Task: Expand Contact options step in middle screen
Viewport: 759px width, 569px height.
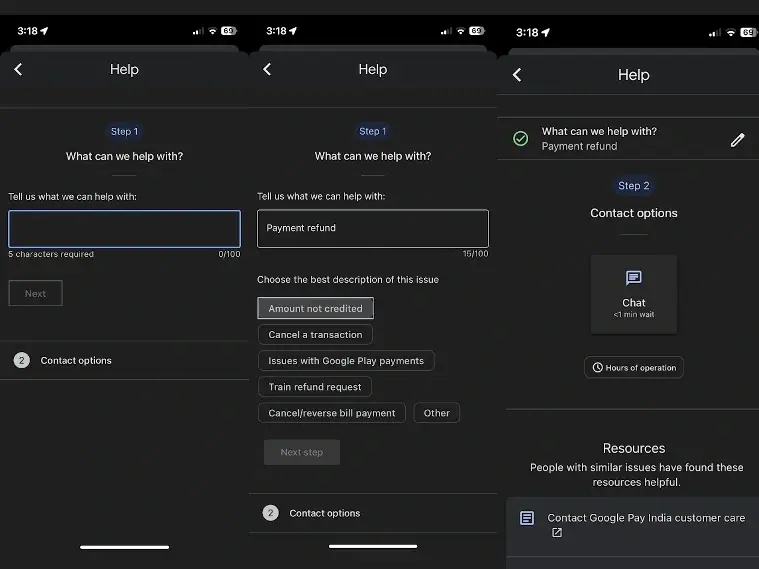Action: [x=324, y=513]
